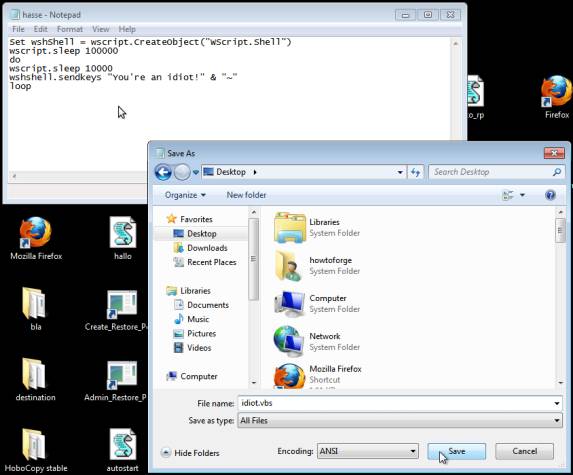Open the File name dropdown list
Image resolution: width=573 pixels, height=475 pixels.
point(557,403)
